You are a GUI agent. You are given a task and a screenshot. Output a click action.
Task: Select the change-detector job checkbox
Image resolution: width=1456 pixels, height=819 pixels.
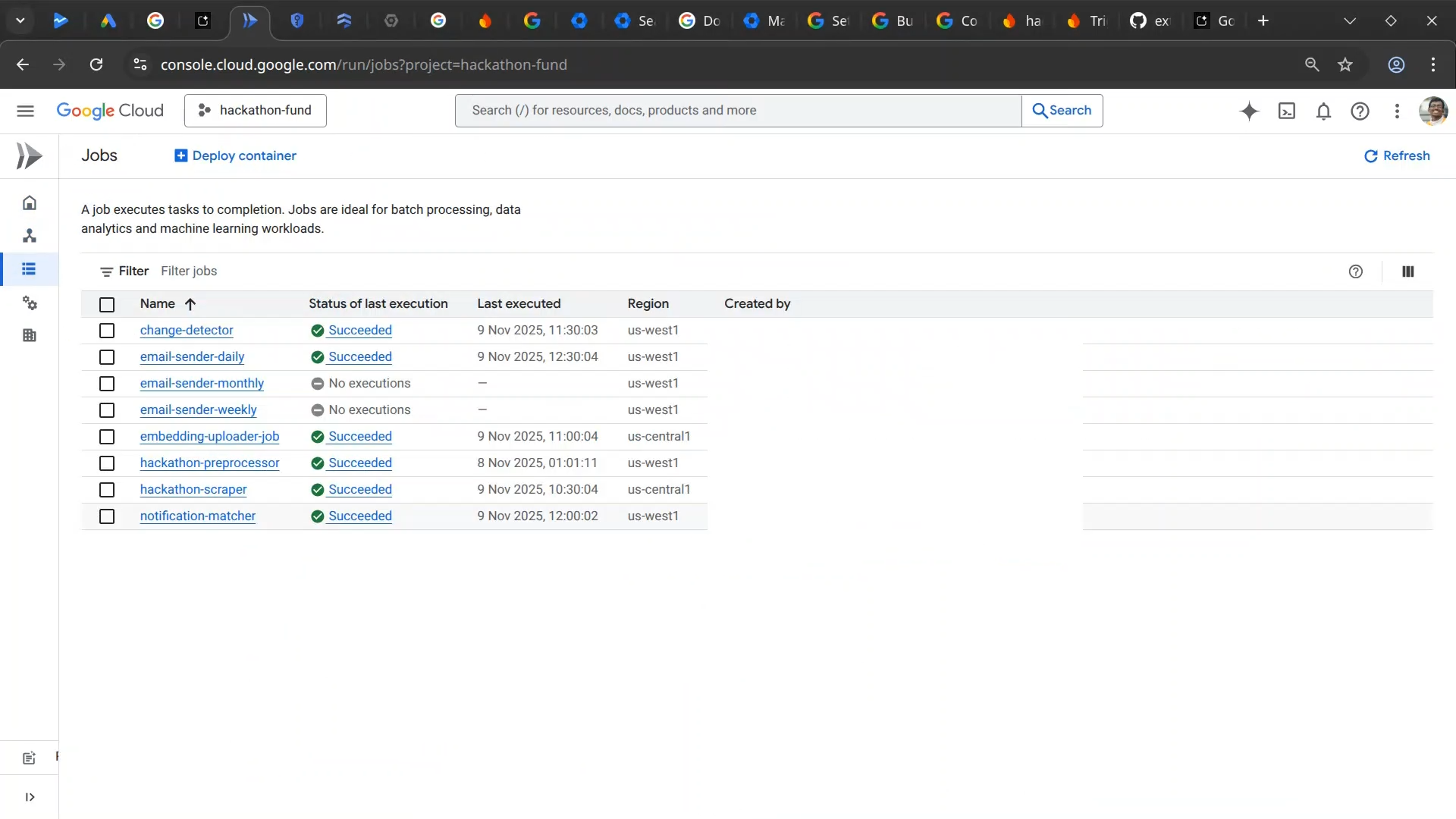pyautogui.click(x=107, y=331)
